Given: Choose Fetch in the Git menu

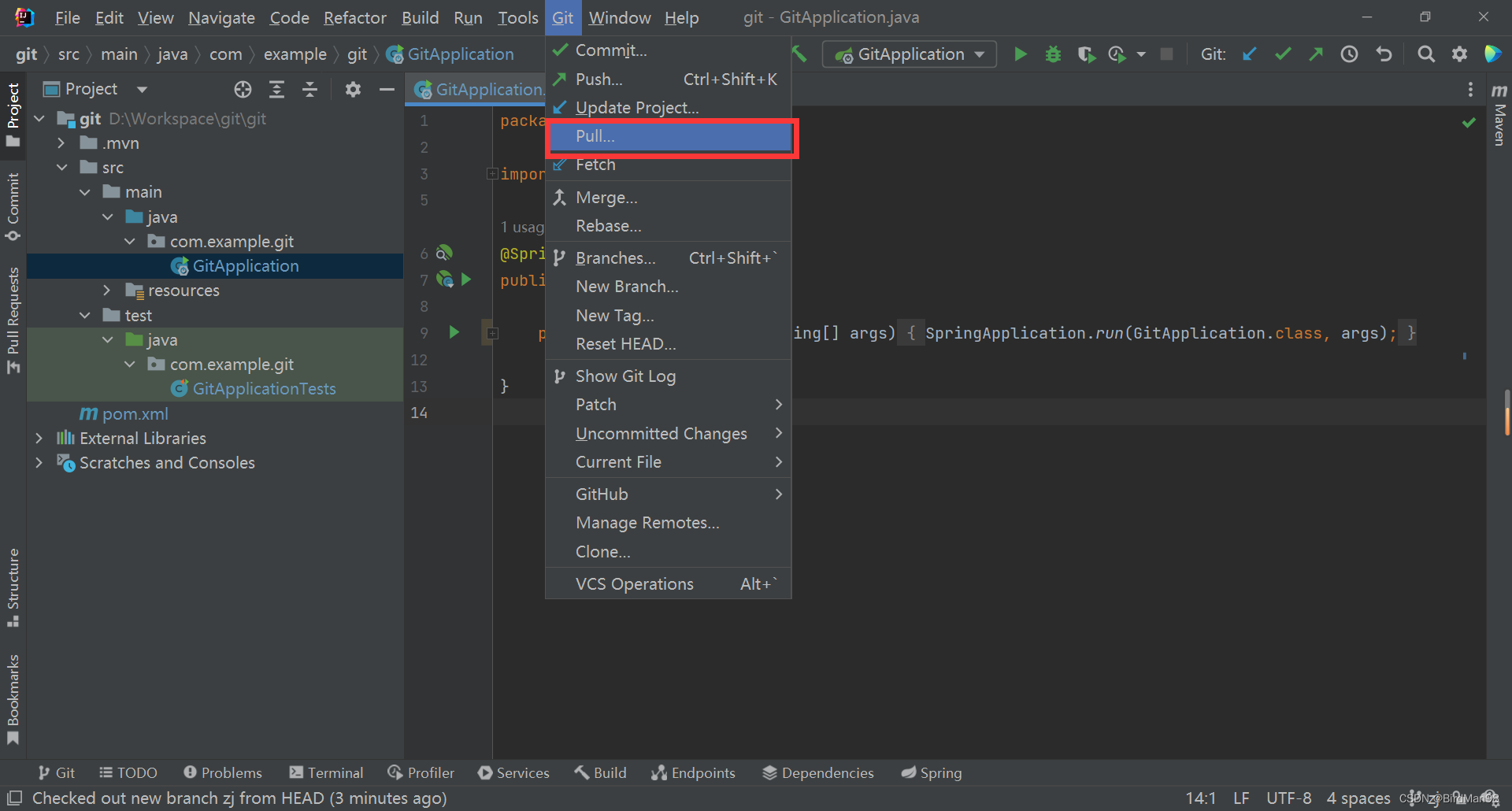Looking at the screenshot, I should click(668, 165).
